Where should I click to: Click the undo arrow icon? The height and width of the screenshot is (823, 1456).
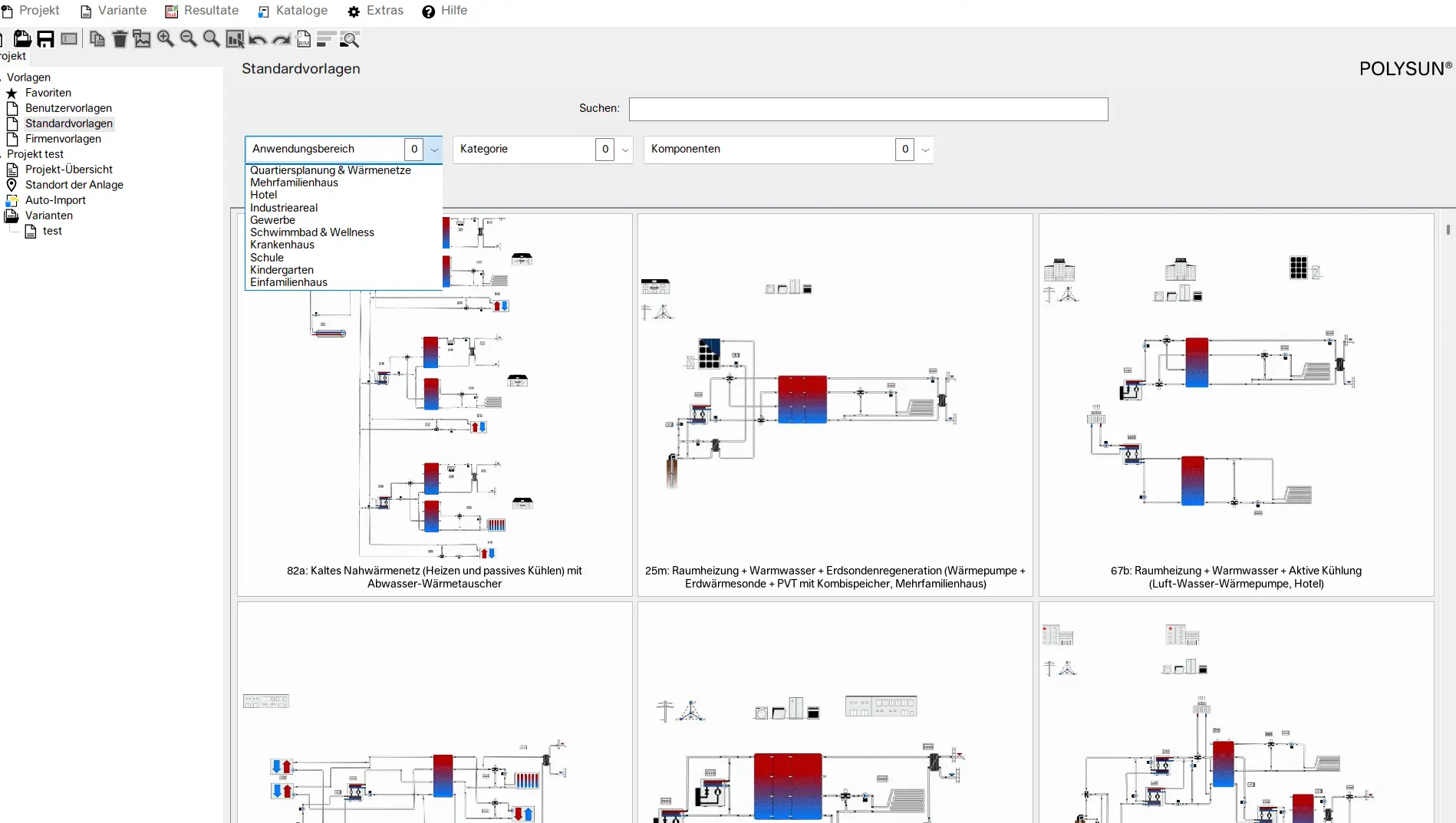click(258, 39)
